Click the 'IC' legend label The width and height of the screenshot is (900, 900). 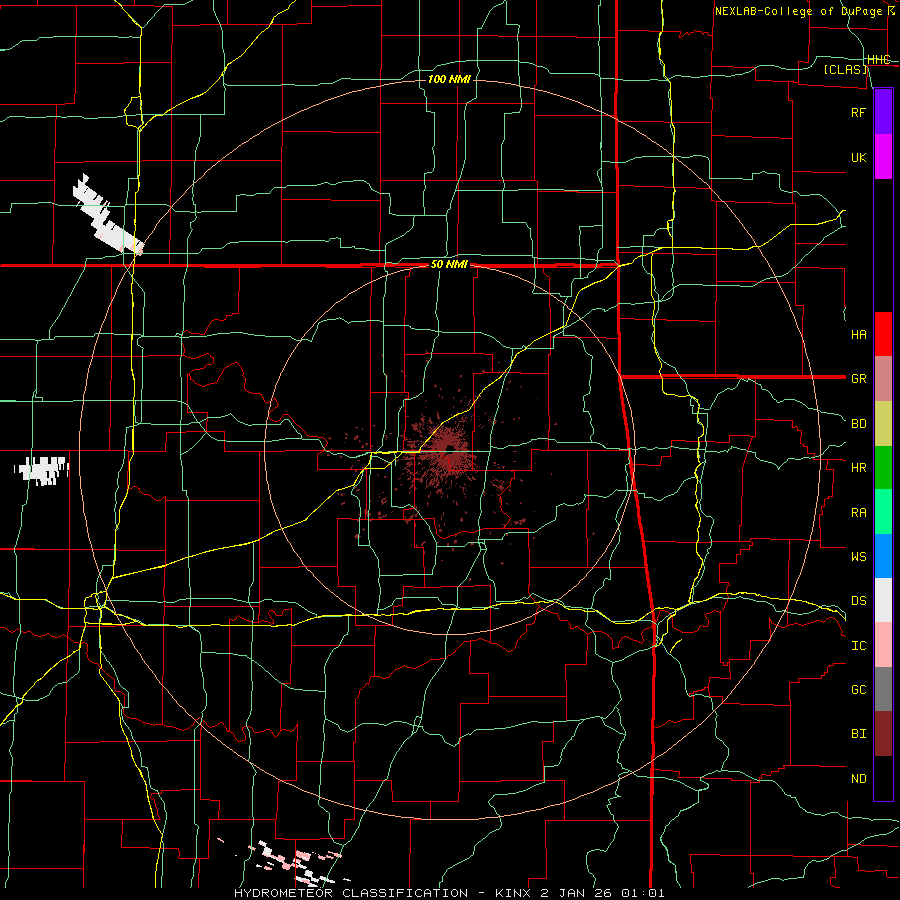pos(858,646)
